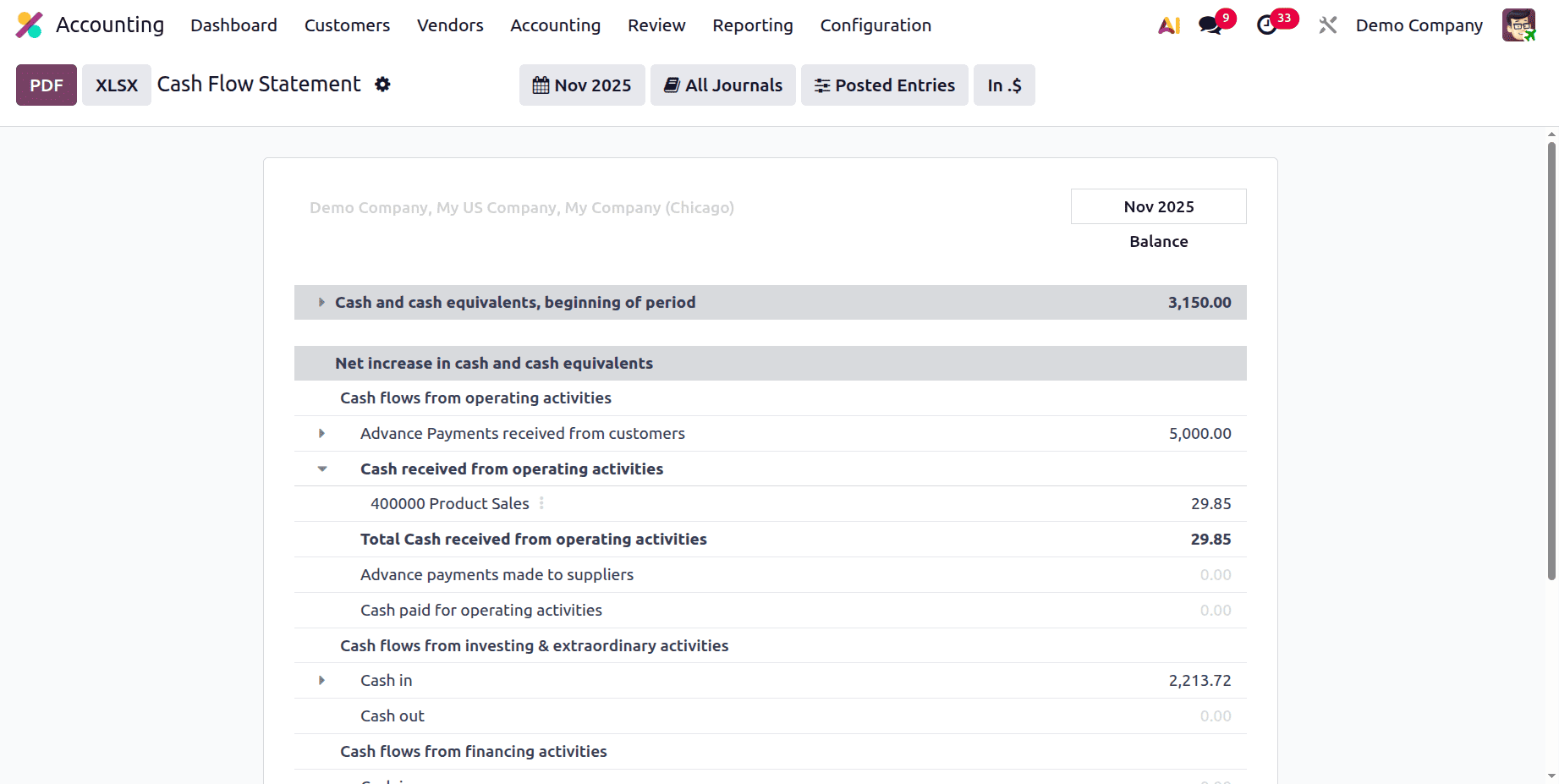Image resolution: width=1559 pixels, height=784 pixels.
Task: Open the Configuration menu
Action: 876,25
